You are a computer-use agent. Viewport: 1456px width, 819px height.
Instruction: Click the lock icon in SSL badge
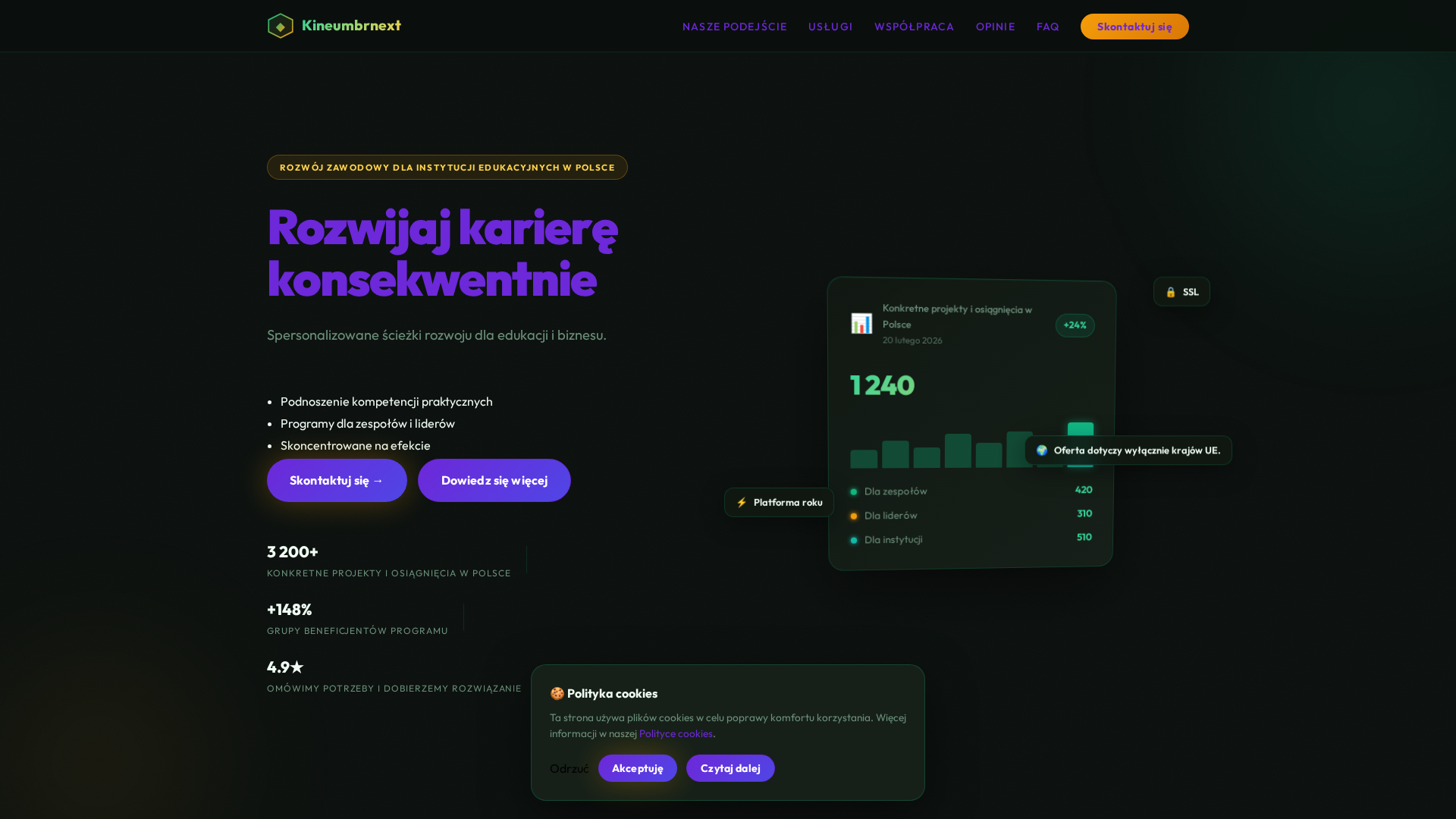(1171, 292)
